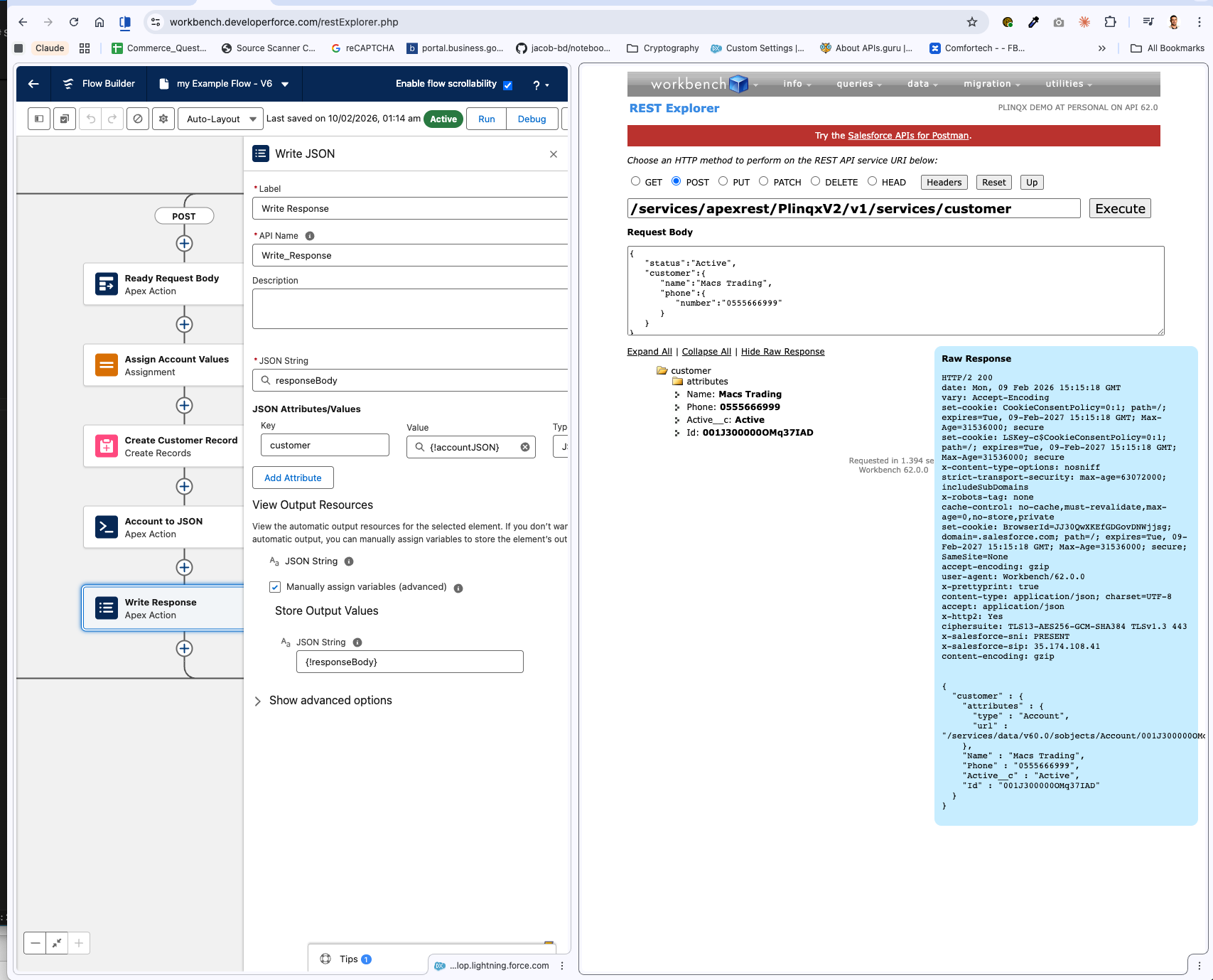Select the PATCH HTTP method
1213x980 pixels.
click(x=763, y=181)
